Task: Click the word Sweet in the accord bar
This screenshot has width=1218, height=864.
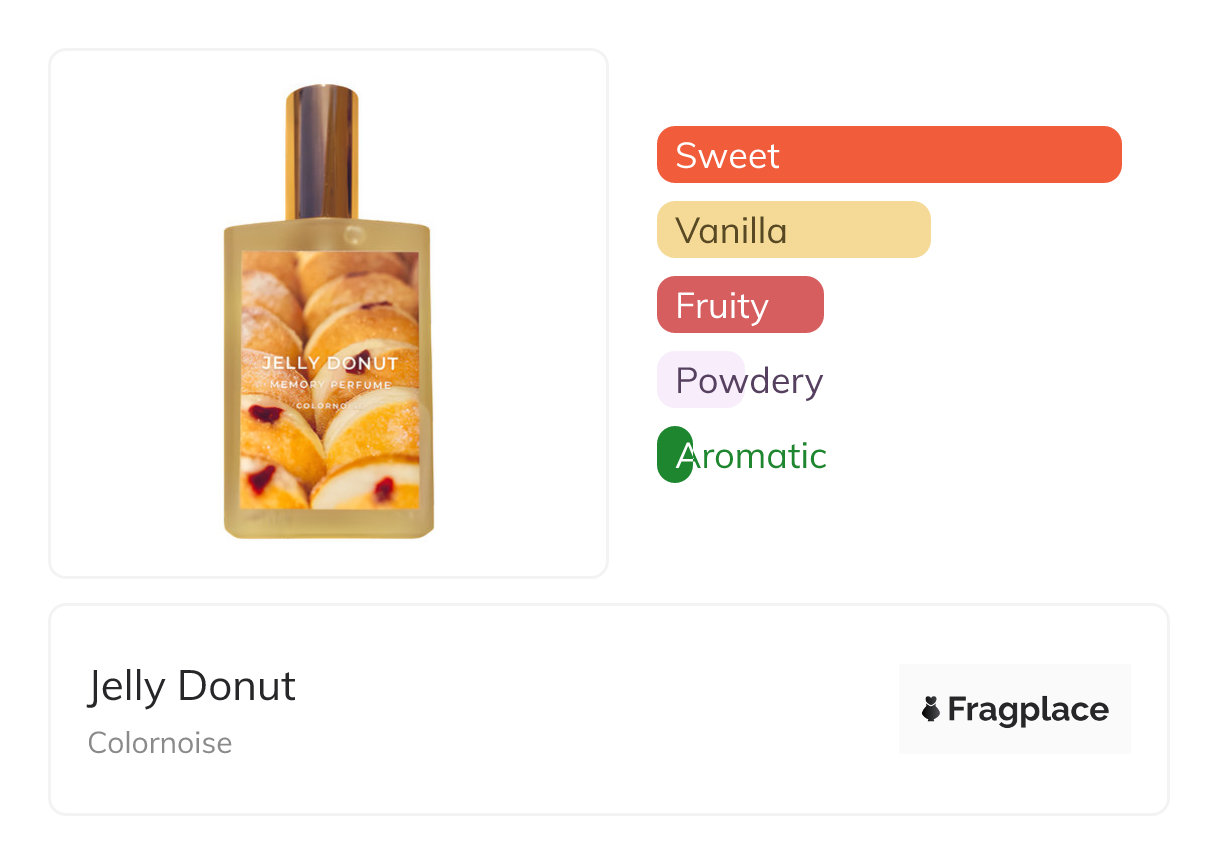Action: pos(727,155)
